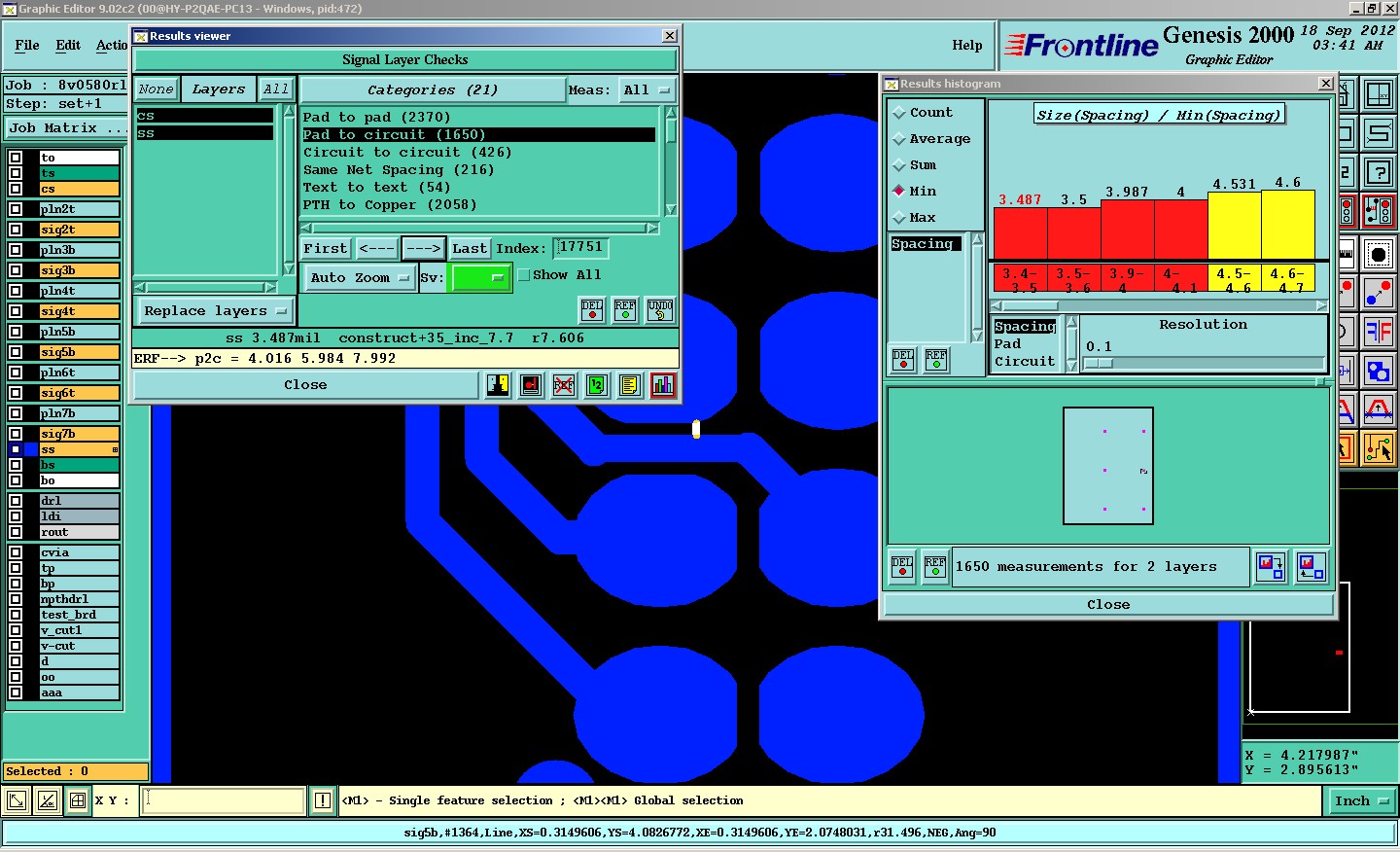Click Last result button
This screenshot has width=1400, height=852.
(x=470, y=249)
